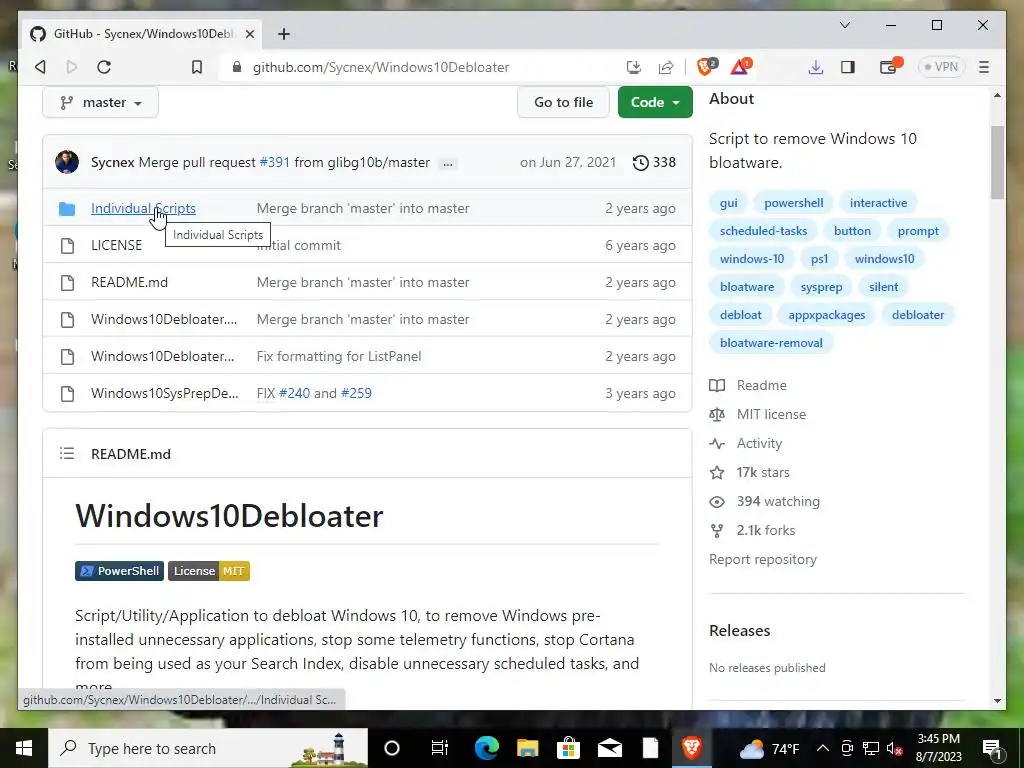View the 17k stars link
The width and height of the screenshot is (1024, 768).
point(750,472)
